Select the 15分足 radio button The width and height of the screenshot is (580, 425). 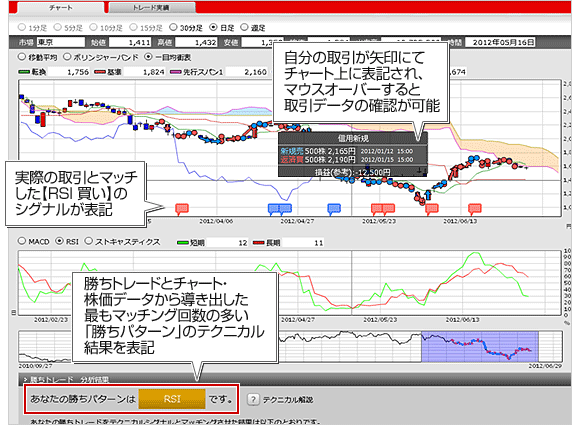[133, 27]
